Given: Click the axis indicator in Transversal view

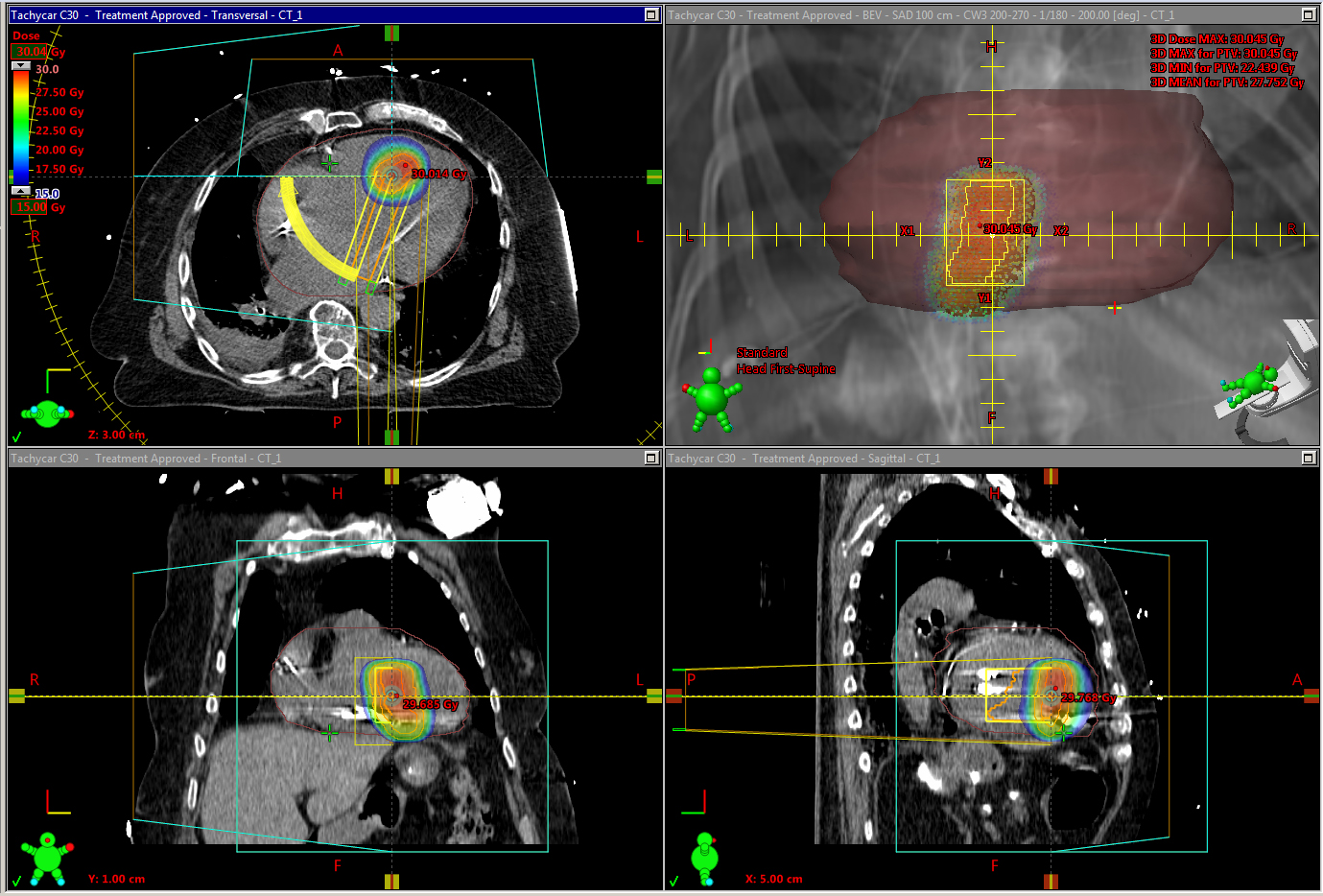Looking at the screenshot, I should point(58,380).
